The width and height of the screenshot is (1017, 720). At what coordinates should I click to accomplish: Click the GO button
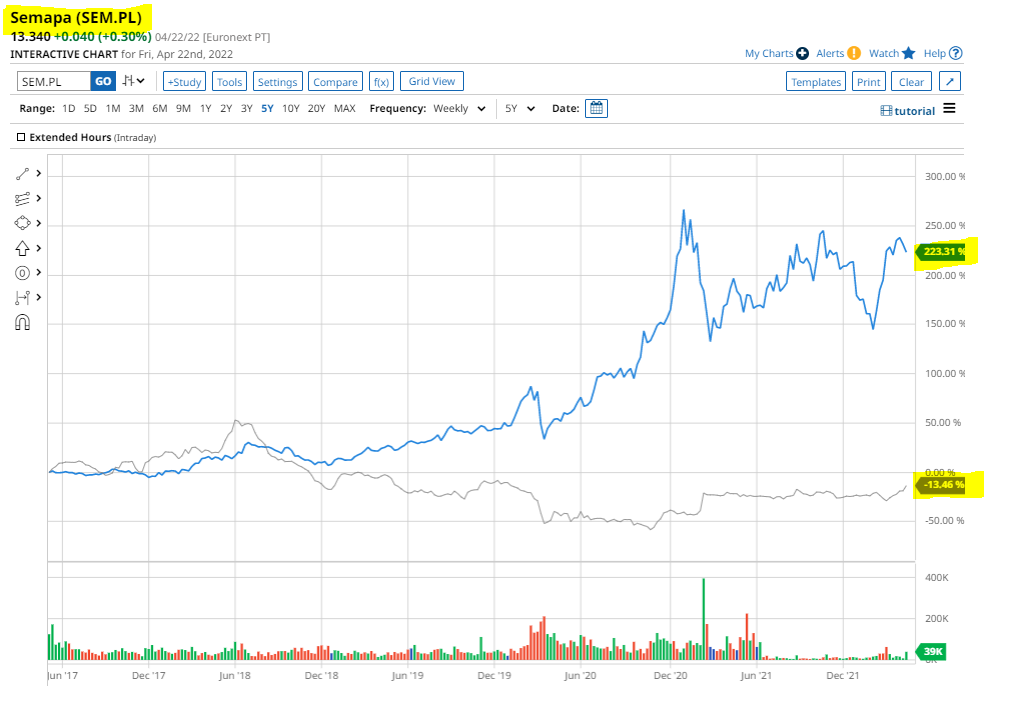click(103, 81)
